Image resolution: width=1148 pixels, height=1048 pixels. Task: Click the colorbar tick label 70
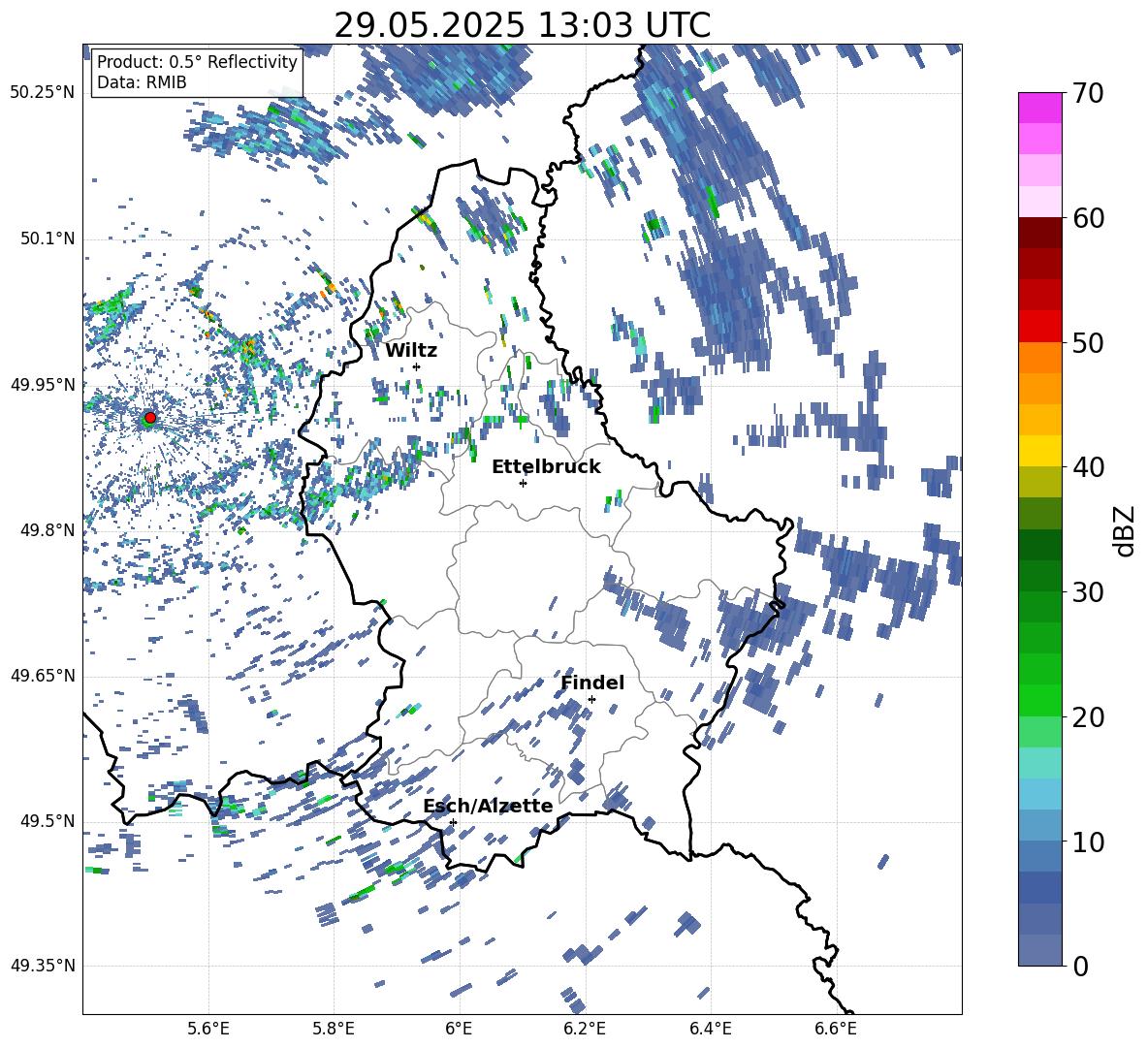(1089, 93)
